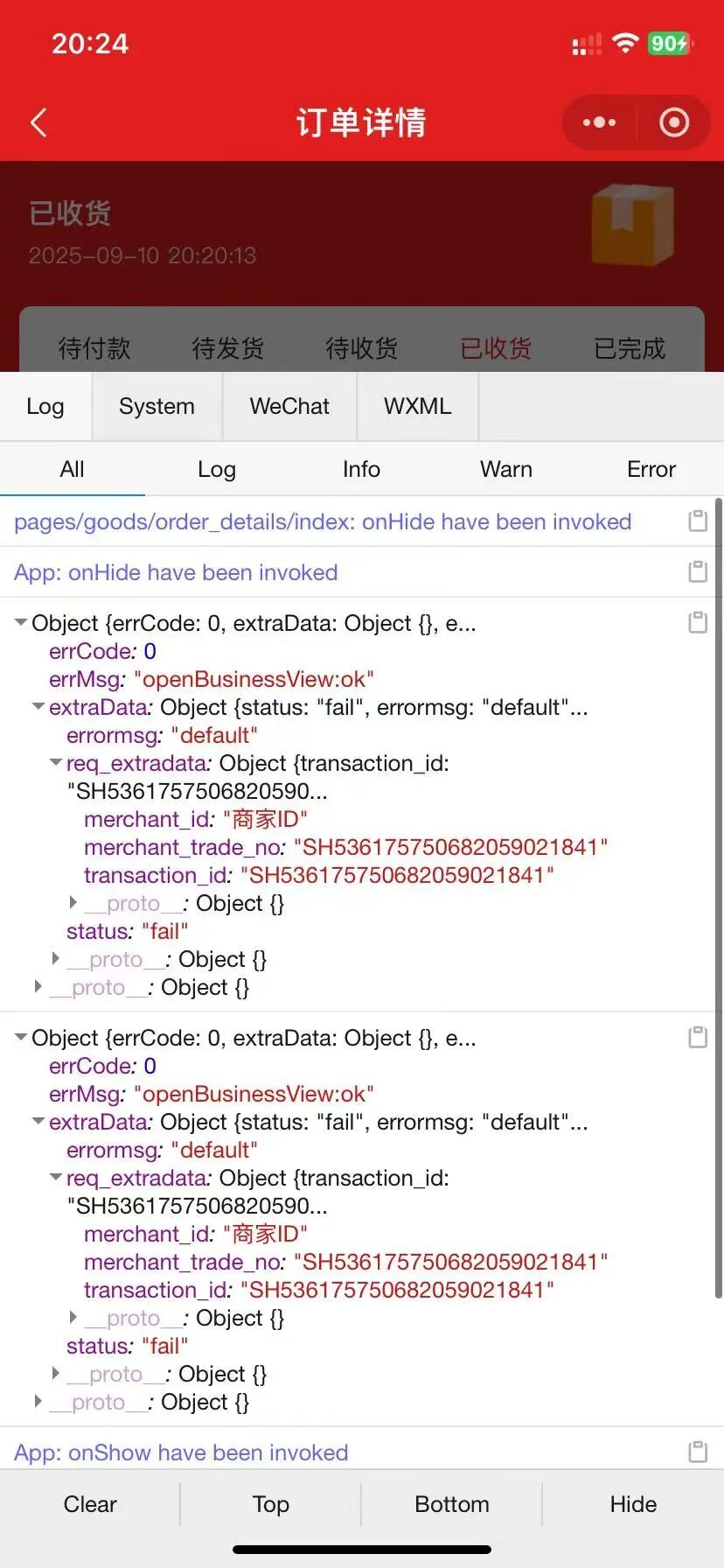The width and height of the screenshot is (724, 1568).
Task: Tap the 已收货 heading above the timestamp
Action: coord(70,213)
